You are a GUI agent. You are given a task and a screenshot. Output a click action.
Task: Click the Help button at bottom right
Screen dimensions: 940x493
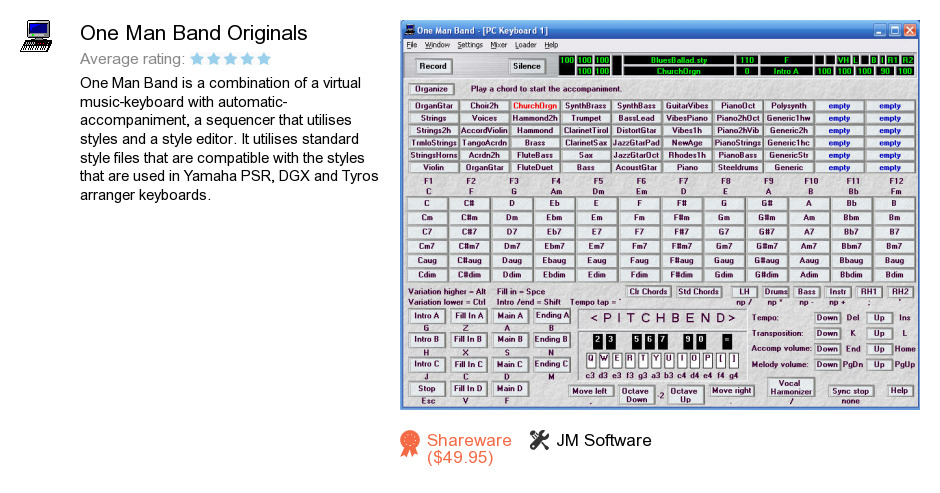click(899, 390)
